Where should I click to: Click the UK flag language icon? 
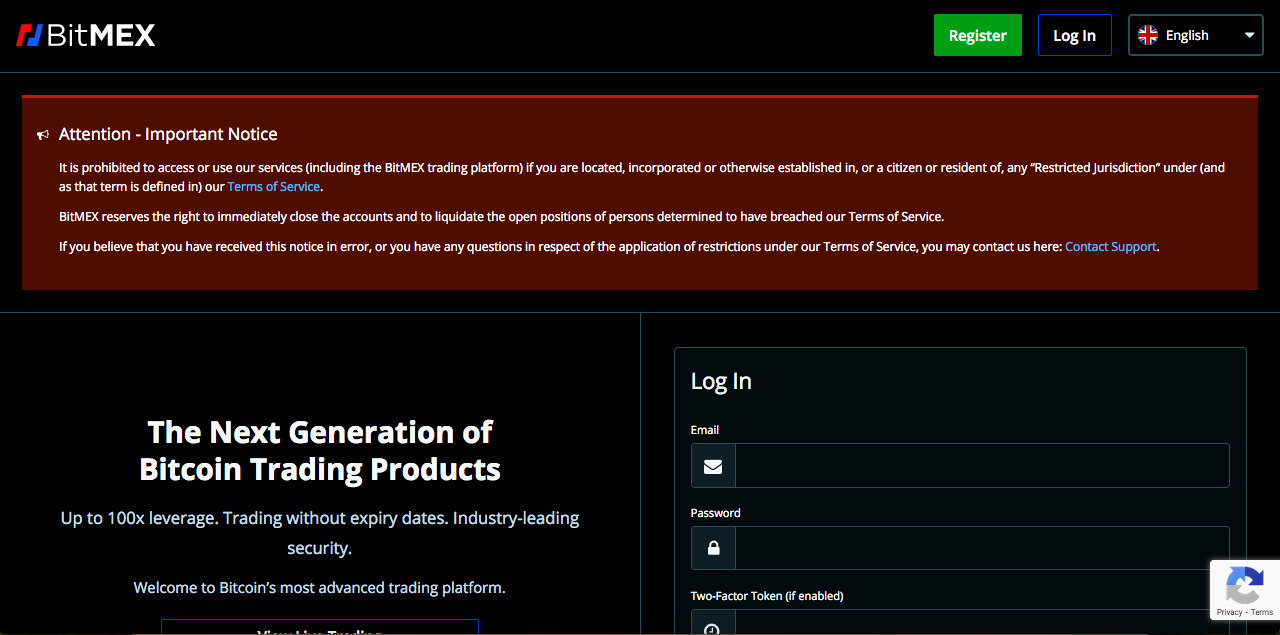tap(1148, 35)
